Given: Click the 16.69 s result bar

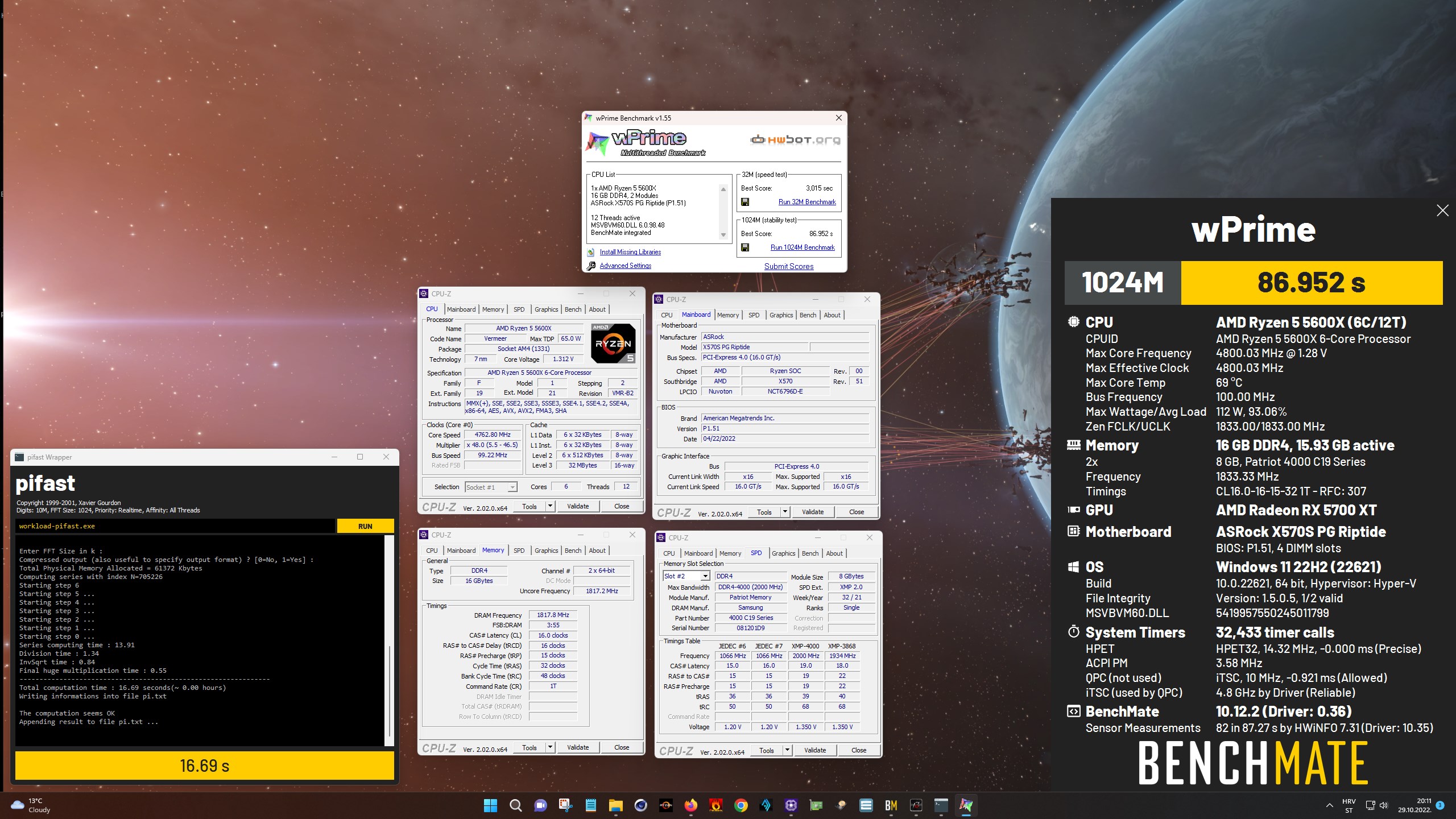Looking at the screenshot, I should [x=204, y=766].
